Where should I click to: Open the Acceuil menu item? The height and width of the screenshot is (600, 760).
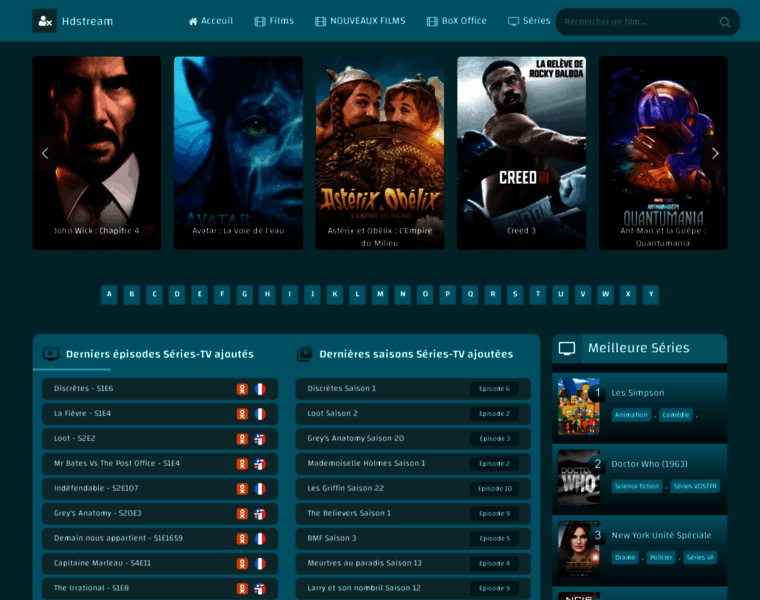(x=211, y=21)
